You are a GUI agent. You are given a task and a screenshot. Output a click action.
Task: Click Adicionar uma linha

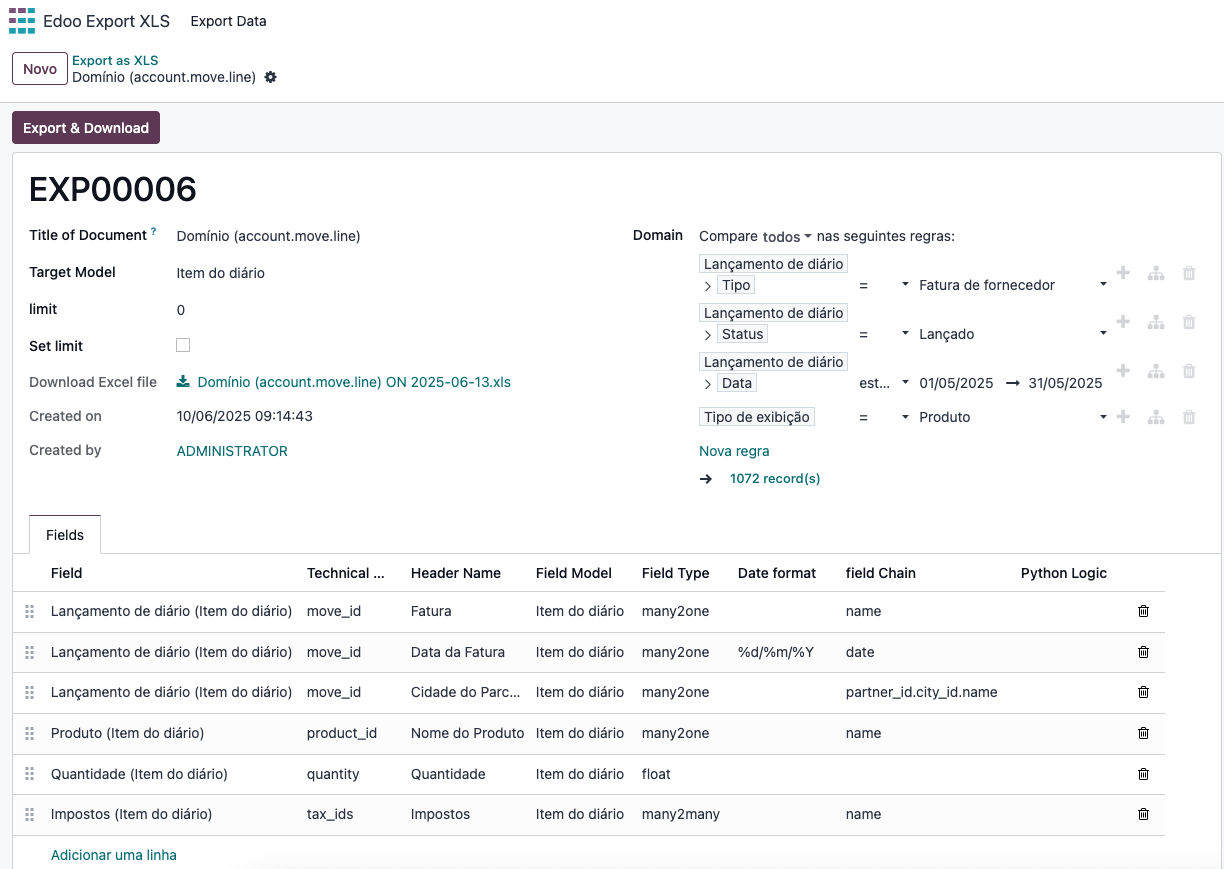point(114,855)
